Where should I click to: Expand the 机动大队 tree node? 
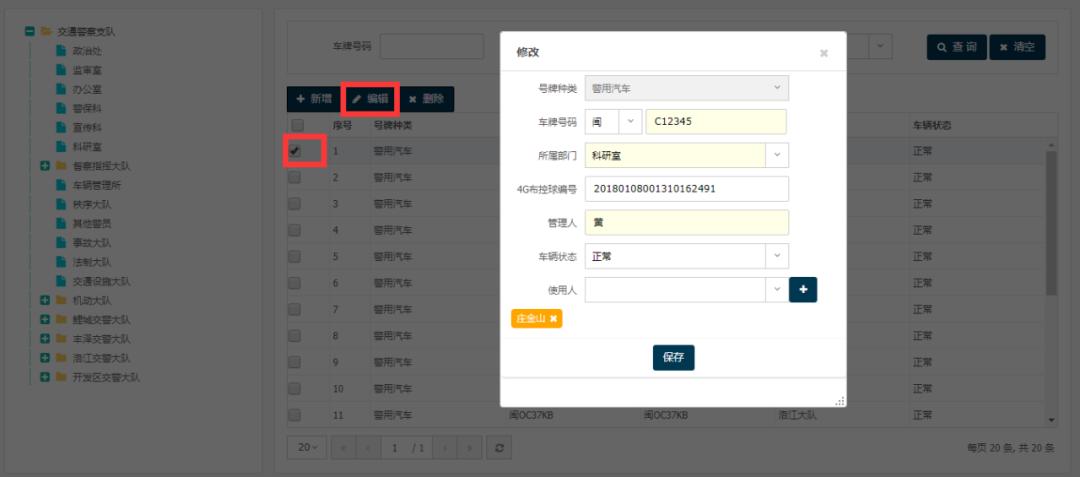pos(45,300)
